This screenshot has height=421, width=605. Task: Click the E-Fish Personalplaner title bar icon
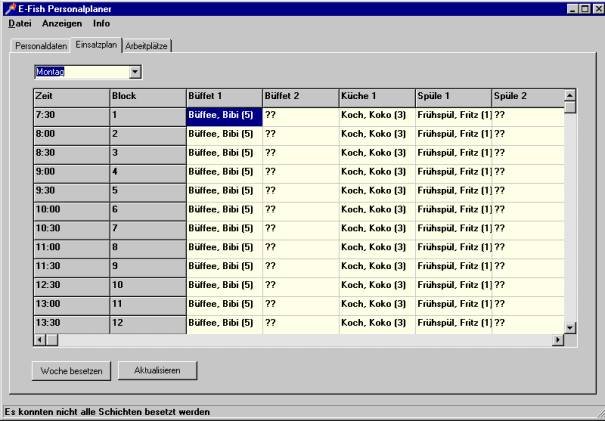[9, 8]
